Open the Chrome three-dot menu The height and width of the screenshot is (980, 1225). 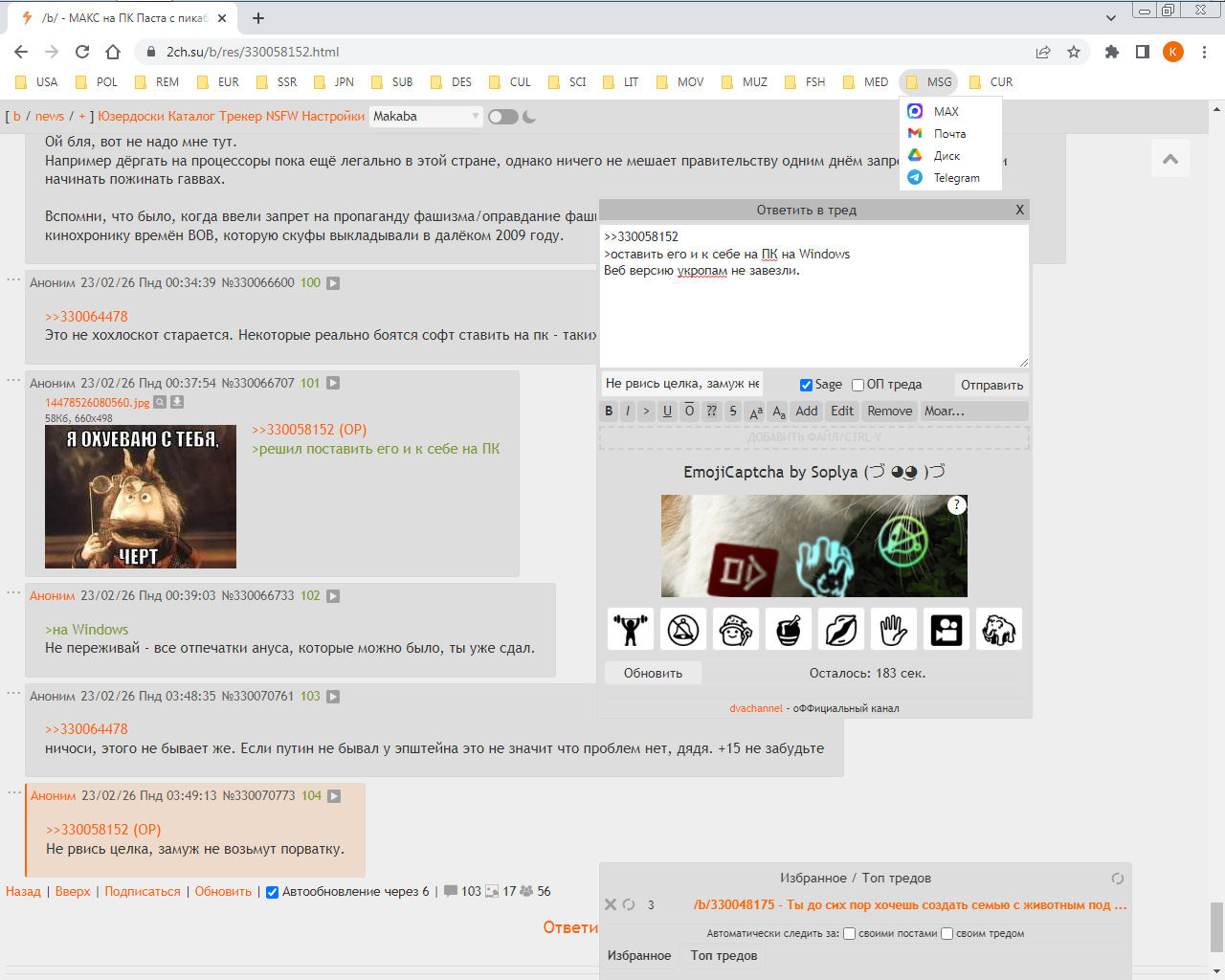point(1204,52)
